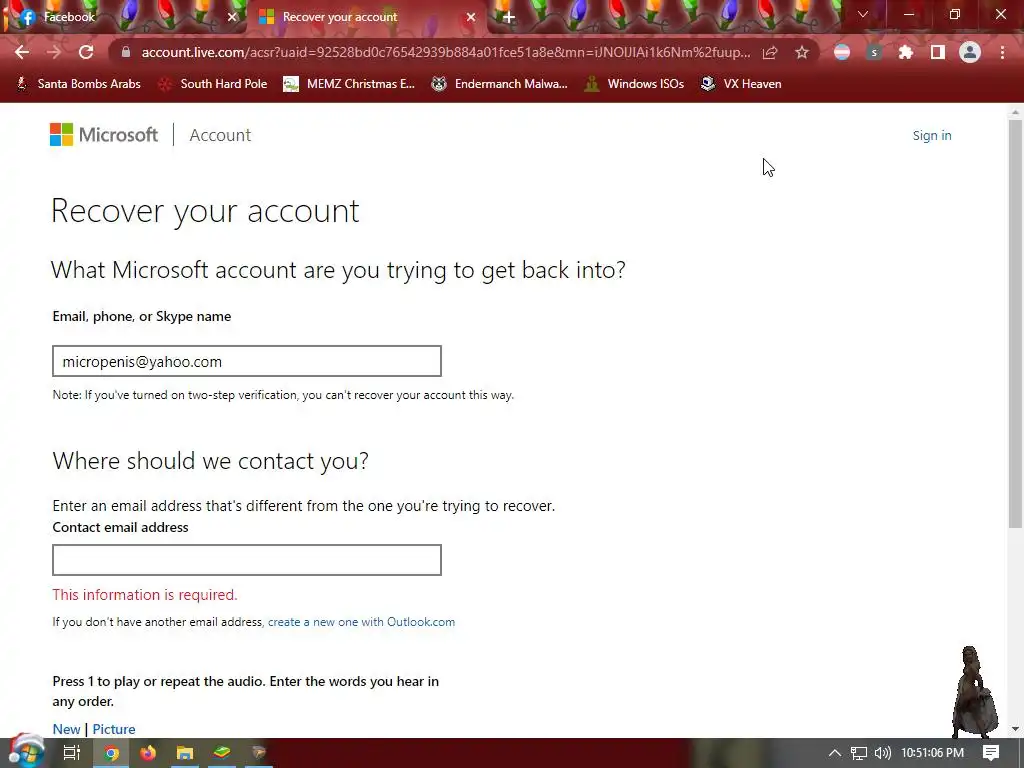The height and width of the screenshot is (768, 1024).
Task: Open the VX Heaven bookmark
Action: (x=741, y=84)
